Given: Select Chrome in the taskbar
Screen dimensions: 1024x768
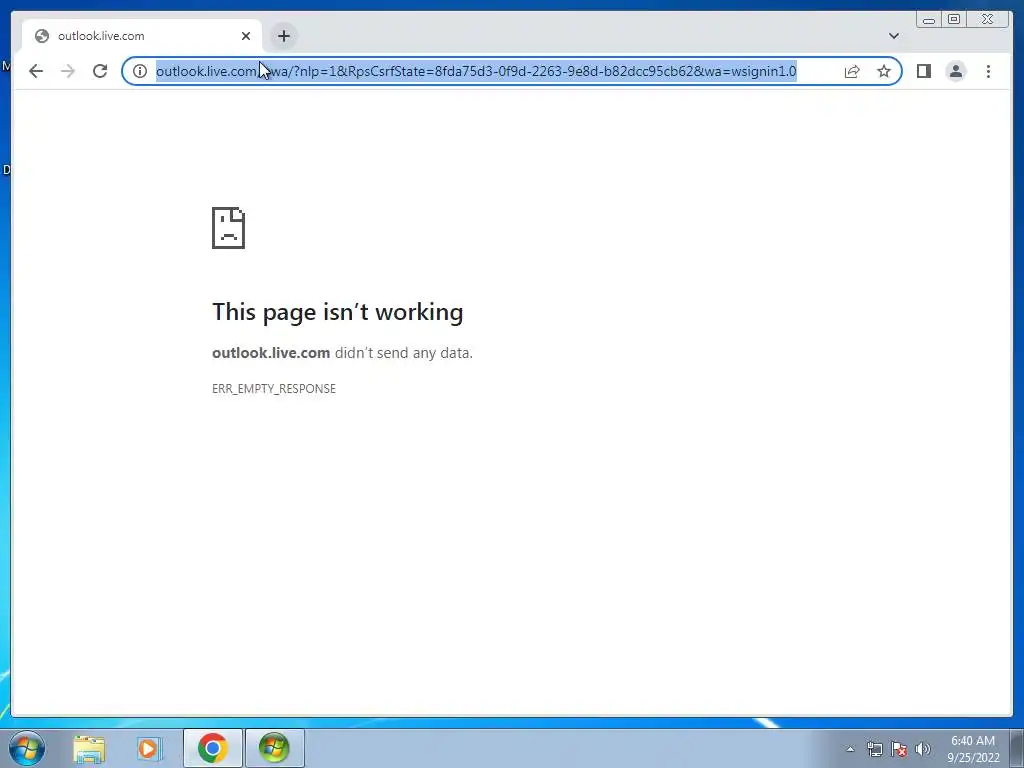Looking at the screenshot, I should click(212, 748).
